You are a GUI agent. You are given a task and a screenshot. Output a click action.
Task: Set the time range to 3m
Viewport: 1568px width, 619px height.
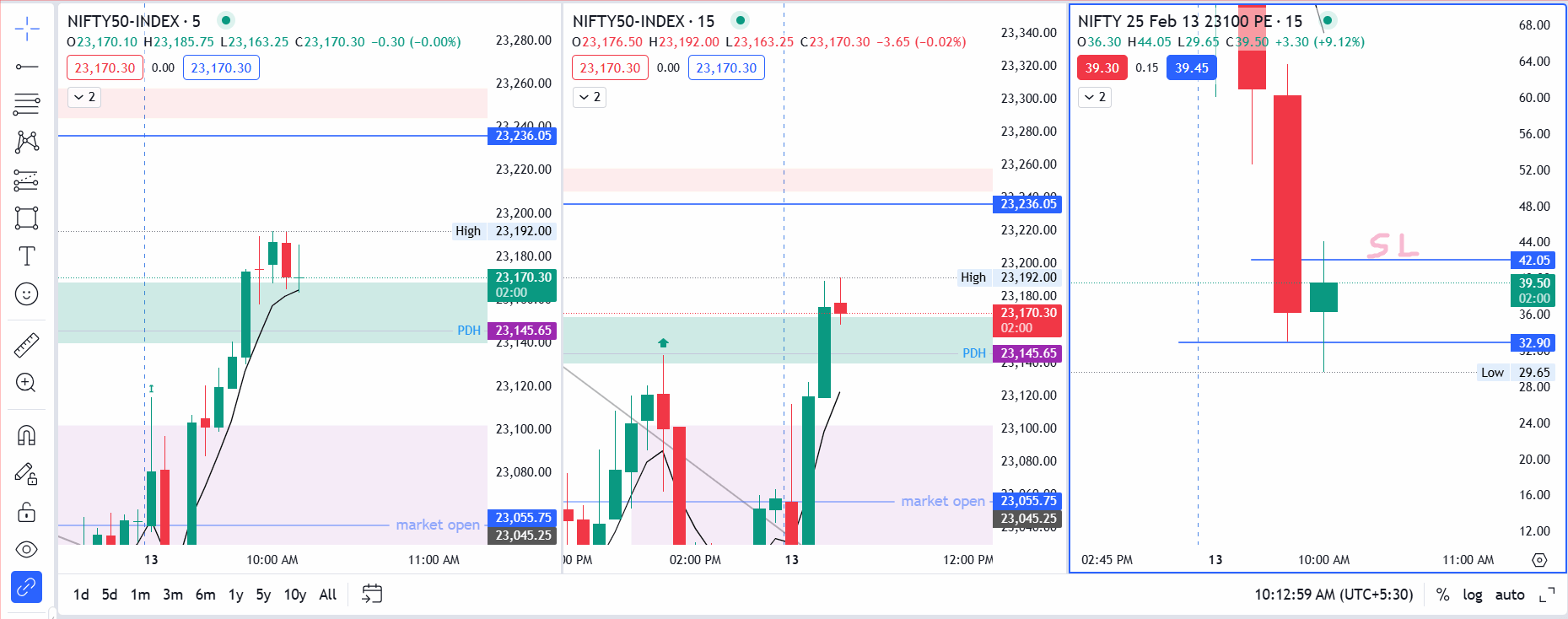click(173, 595)
